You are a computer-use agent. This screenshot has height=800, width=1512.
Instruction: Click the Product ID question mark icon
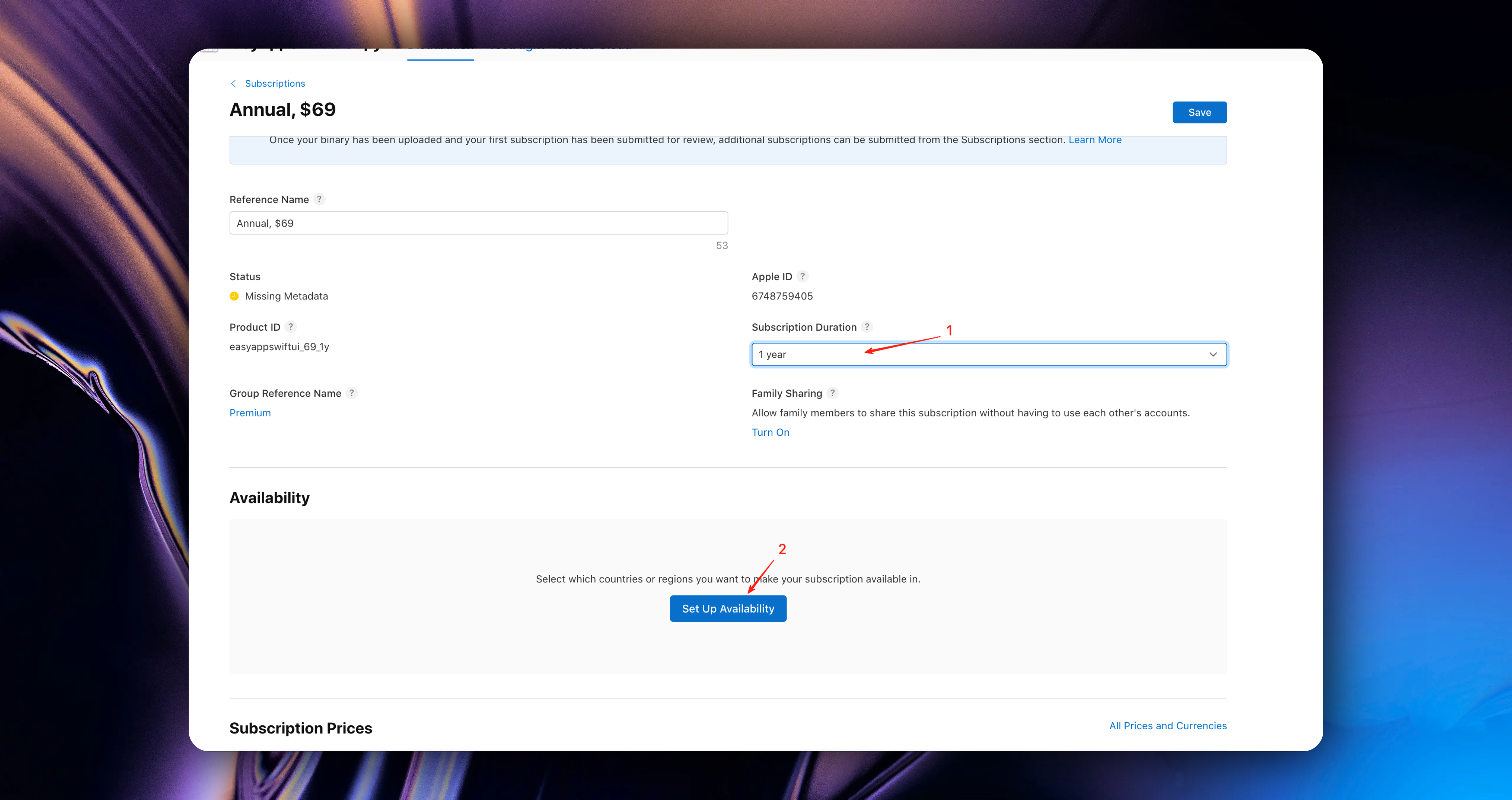pyautogui.click(x=292, y=326)
